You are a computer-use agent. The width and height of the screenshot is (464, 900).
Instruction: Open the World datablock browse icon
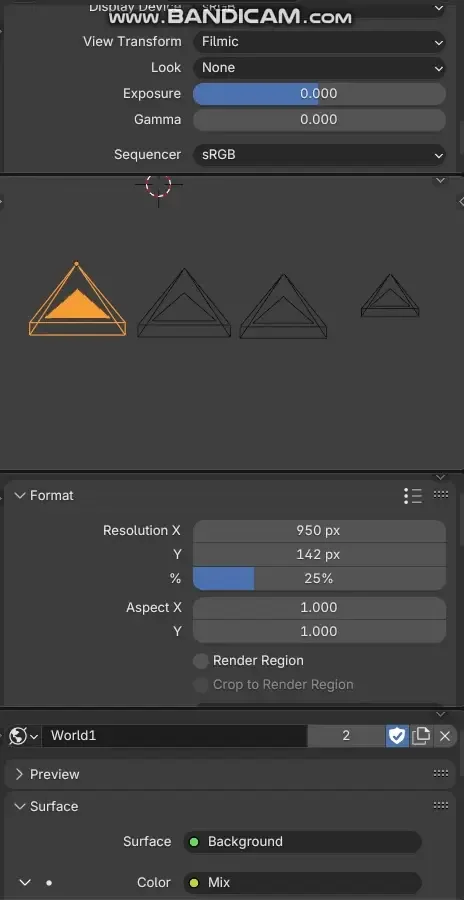(x=24, y=736)
